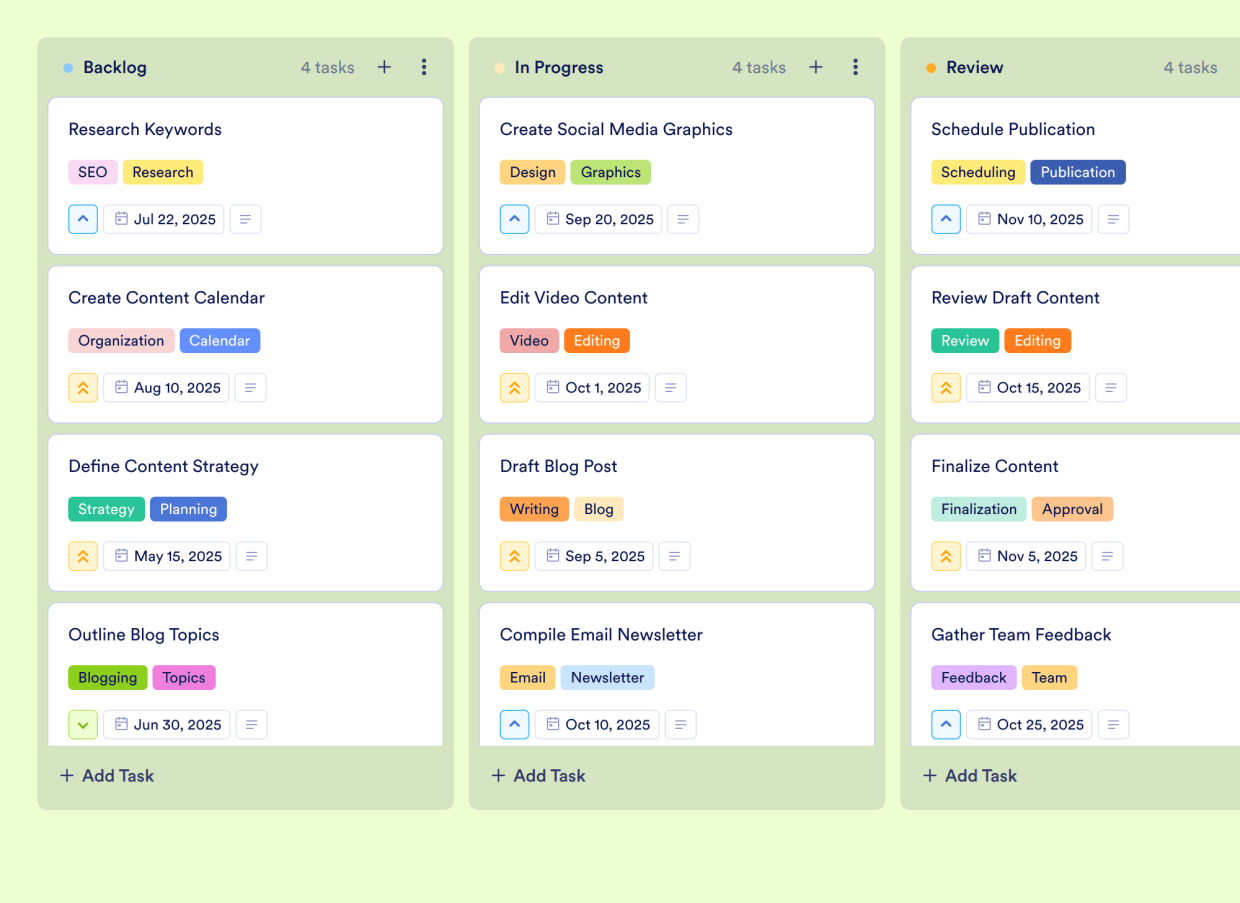The width and height of the screenshot is (1240, 903).
Task: Click the notes icon on Gather Team Feedback
Action: click(x=1113, y=724)
